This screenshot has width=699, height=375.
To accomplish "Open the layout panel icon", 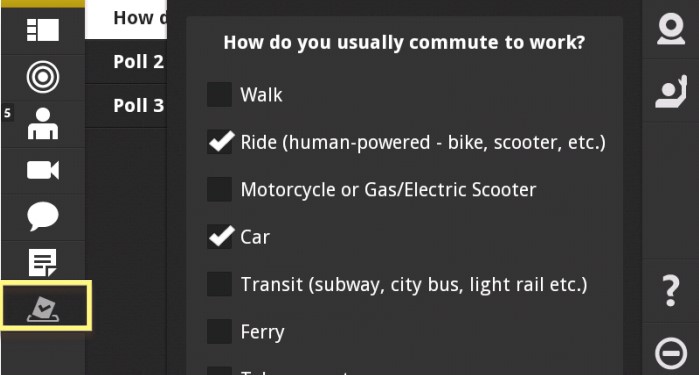I will (43, 30).
